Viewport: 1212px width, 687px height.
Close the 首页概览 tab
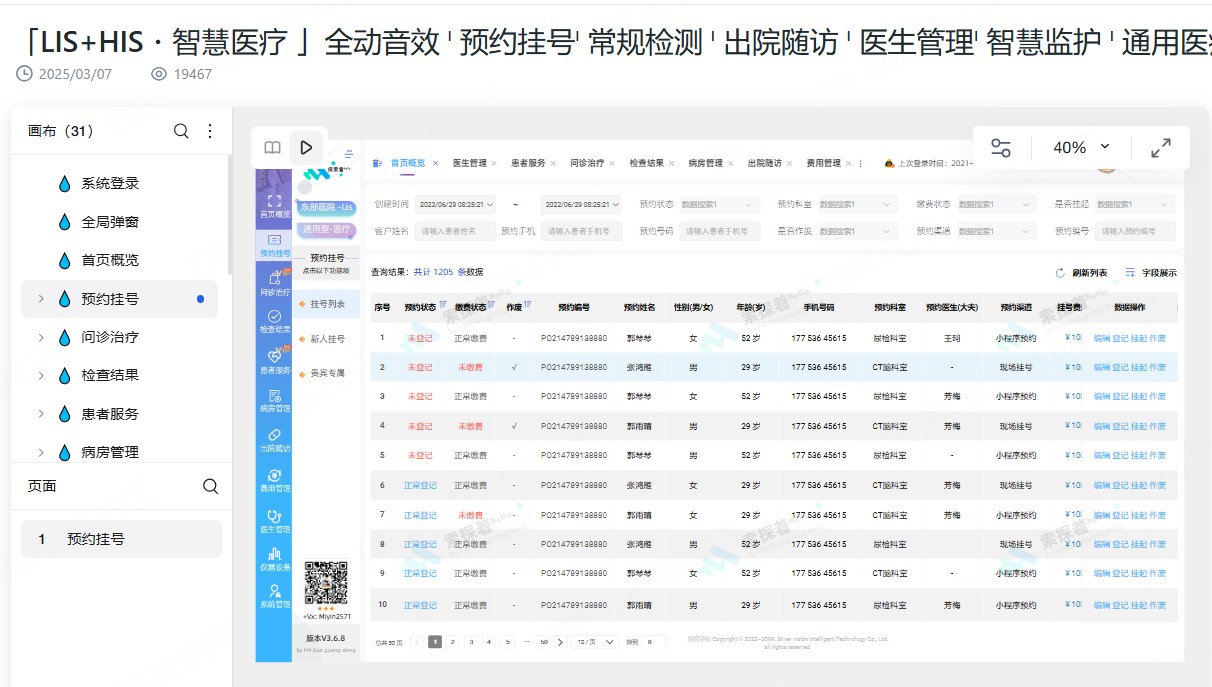pyautogui.click(x=435, y=163)
